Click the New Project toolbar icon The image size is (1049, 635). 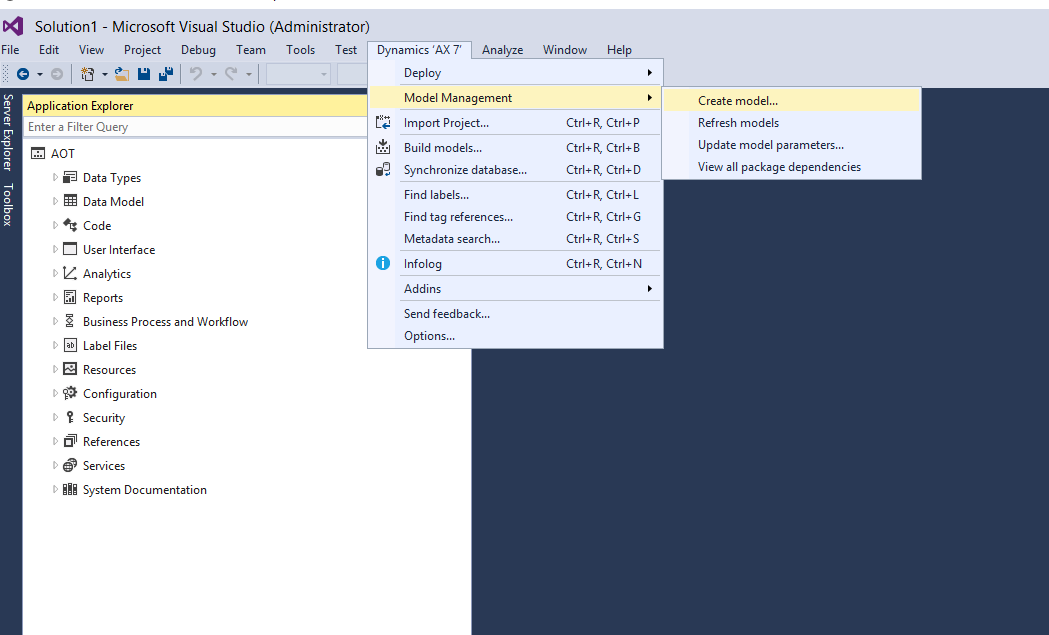tap(88, 74)
